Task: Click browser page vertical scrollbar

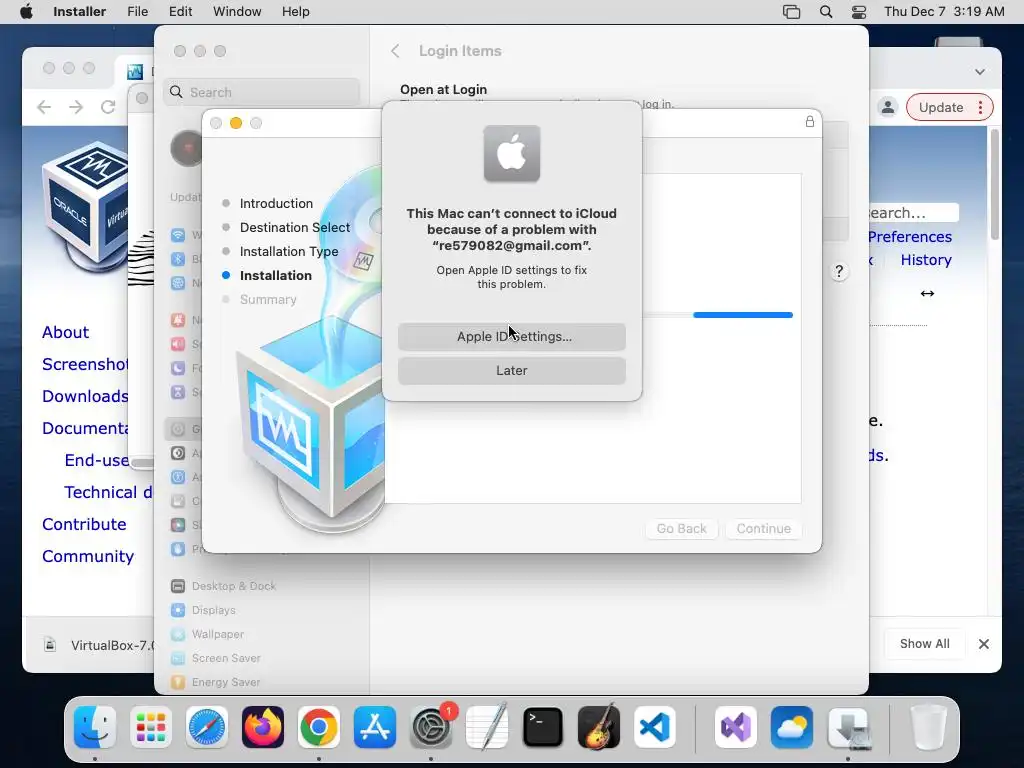Action: pos(995,184)
